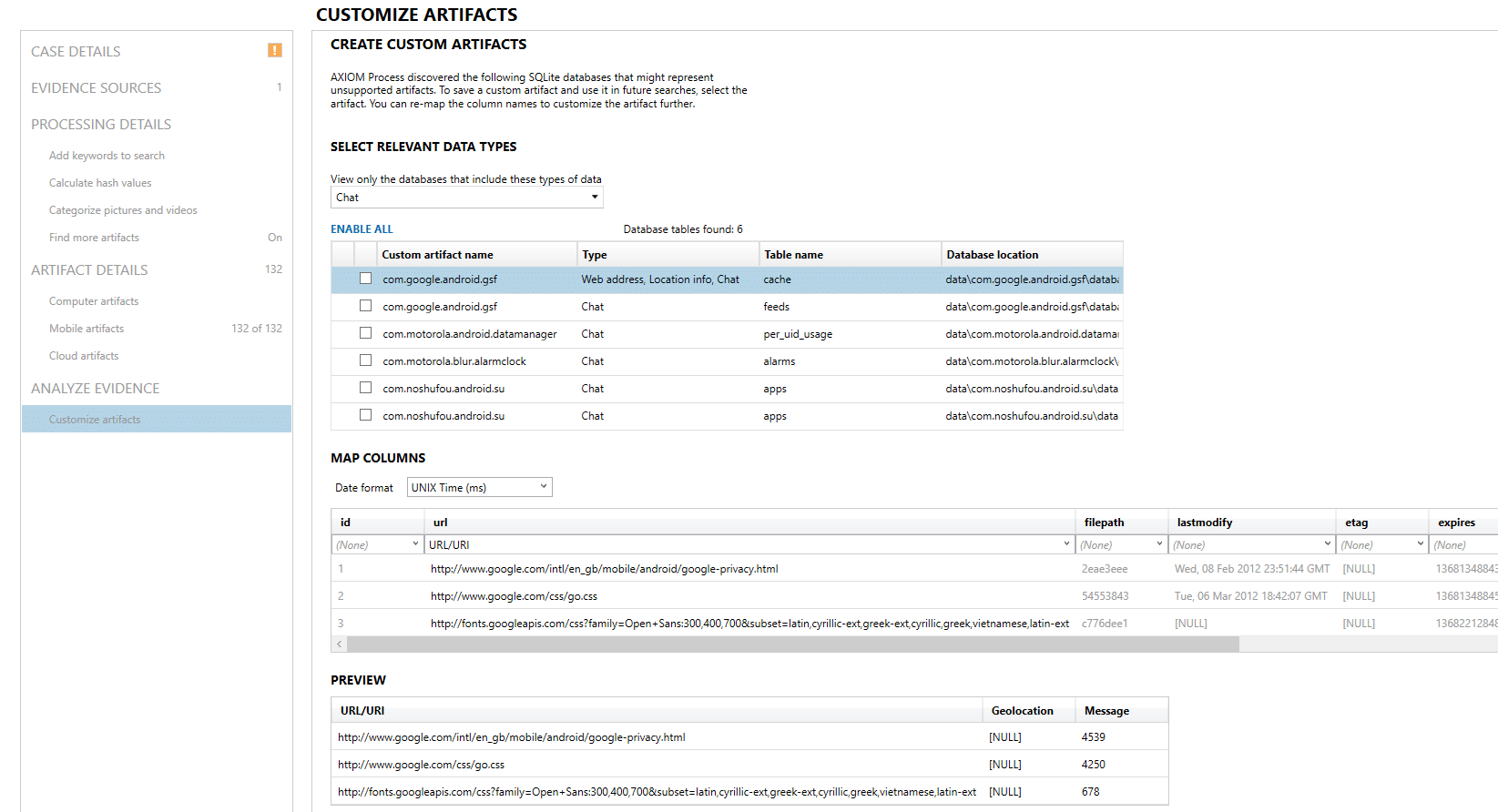Open Calculate hash values
Viewport: 1498px width, 812px height.
click(x=100, y=183)
